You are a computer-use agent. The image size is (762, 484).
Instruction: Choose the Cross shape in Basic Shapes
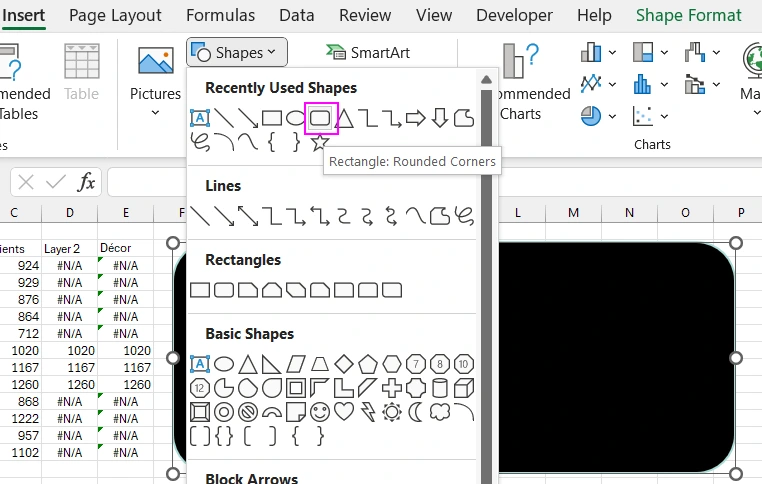coord(392,388)
